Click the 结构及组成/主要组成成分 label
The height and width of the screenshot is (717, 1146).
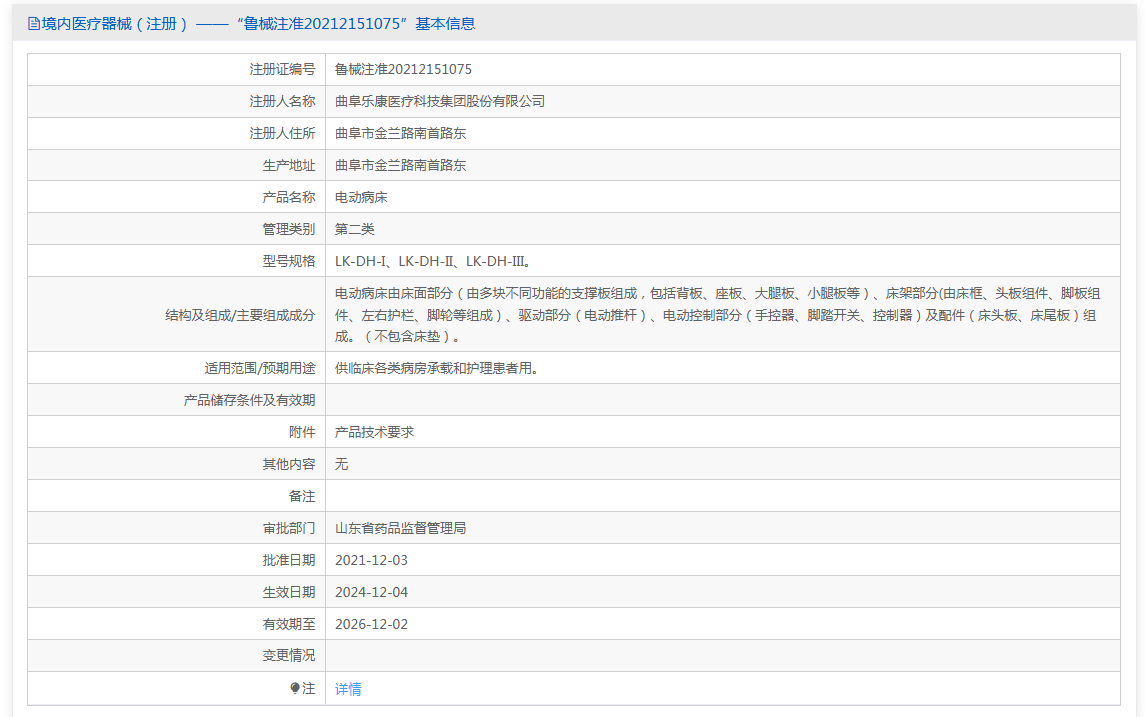point(240,315)
